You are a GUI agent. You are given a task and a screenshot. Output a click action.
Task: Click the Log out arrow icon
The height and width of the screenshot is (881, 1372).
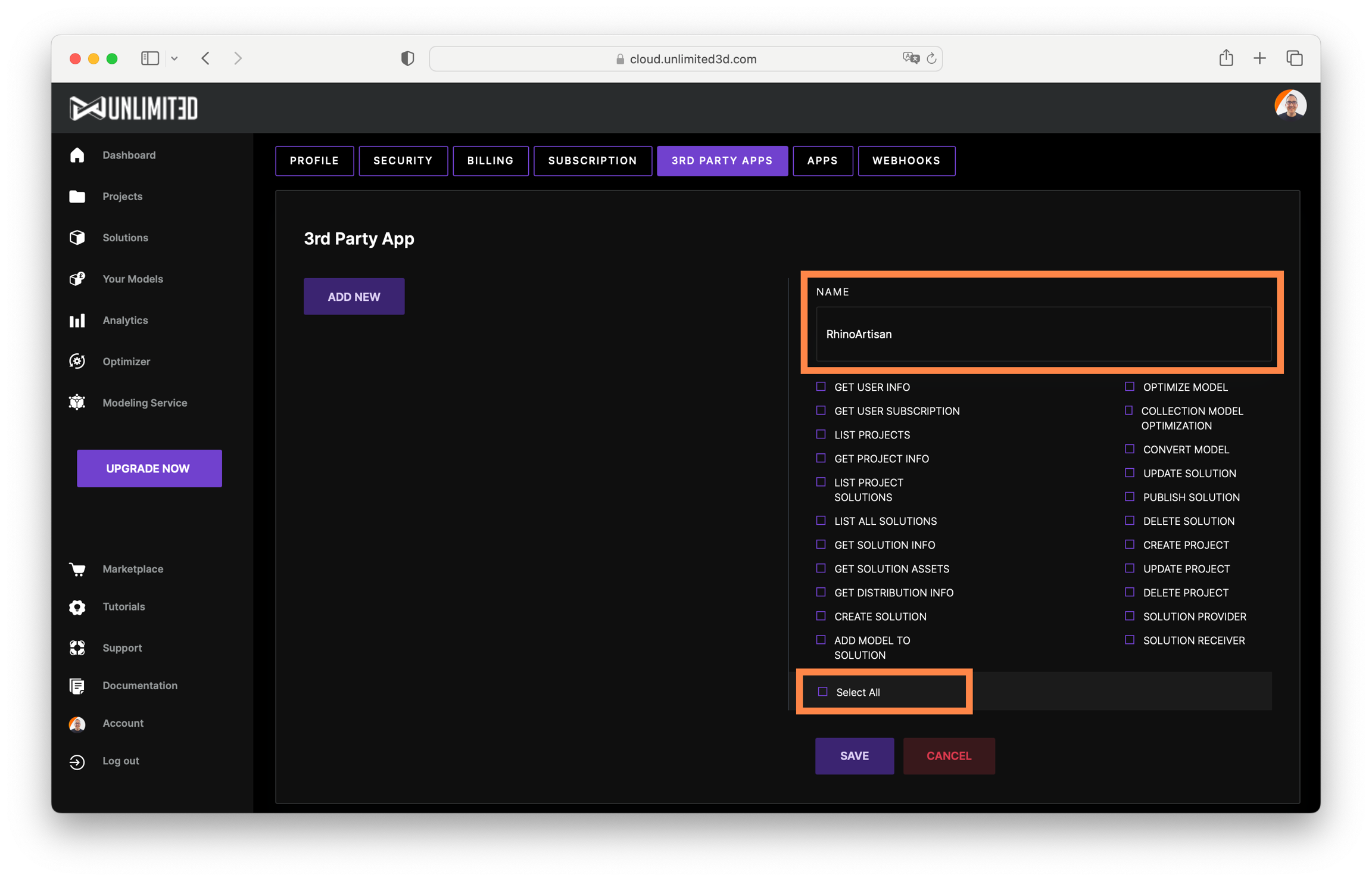[77, 761]
